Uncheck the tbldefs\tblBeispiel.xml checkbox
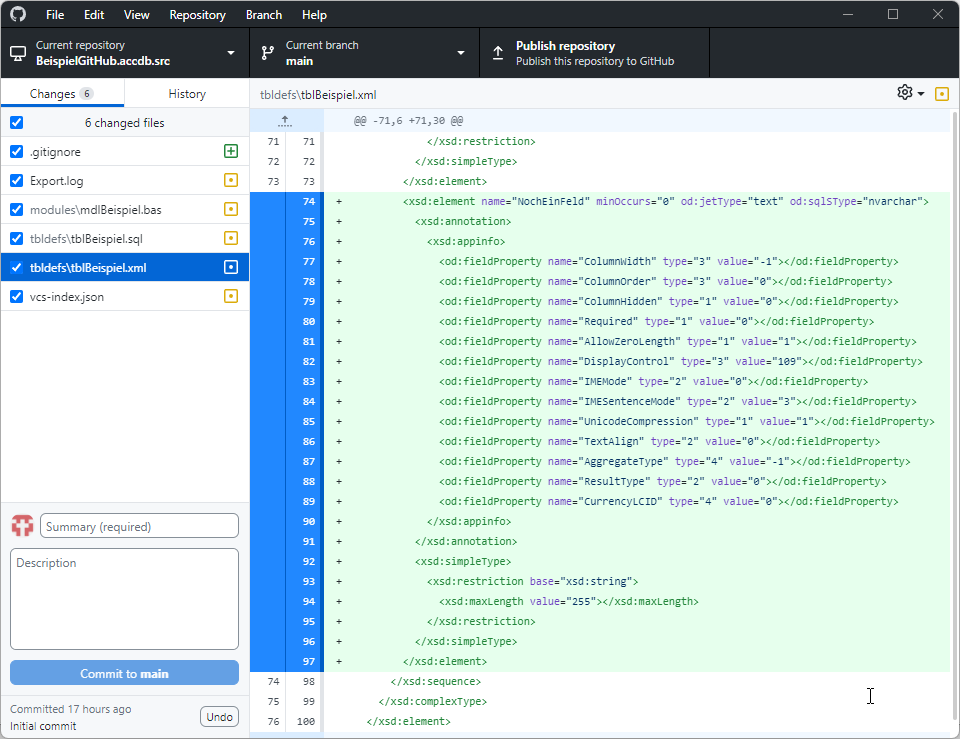 click(x=14, y=267)
